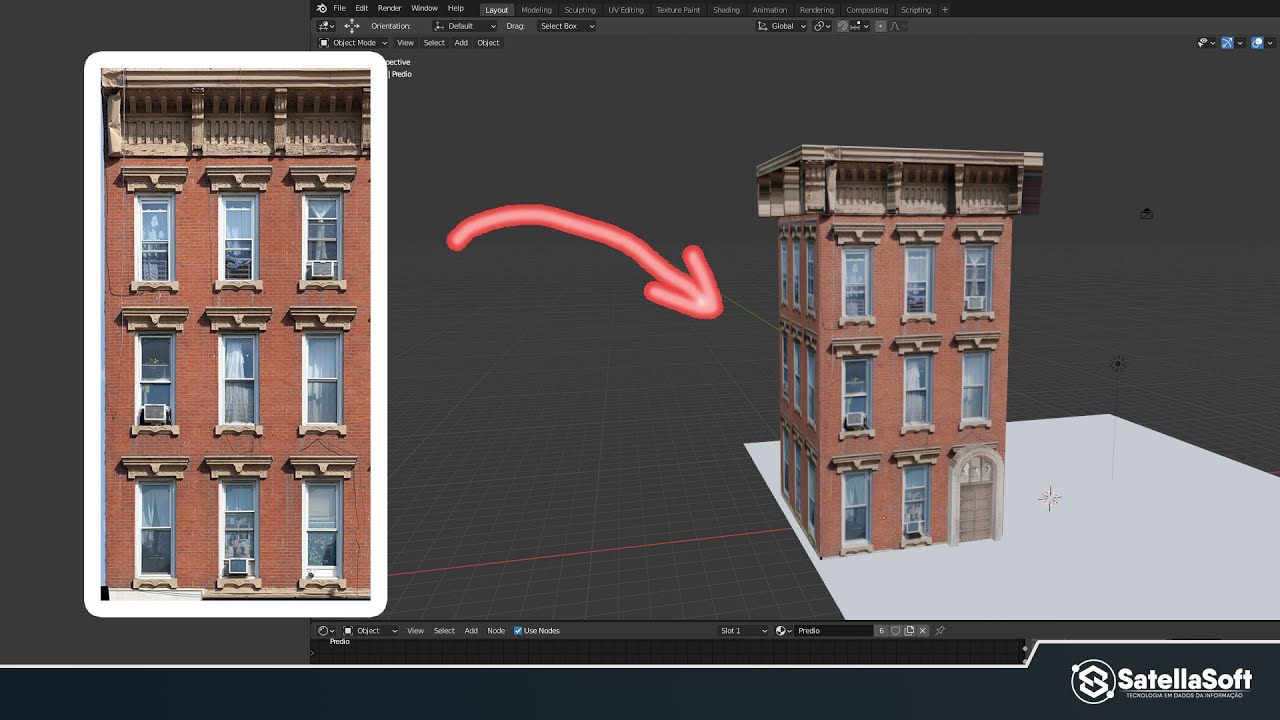Open the active tool settings icon dropdown
This screenshot has height=720, width=1280.
point(326,26)
